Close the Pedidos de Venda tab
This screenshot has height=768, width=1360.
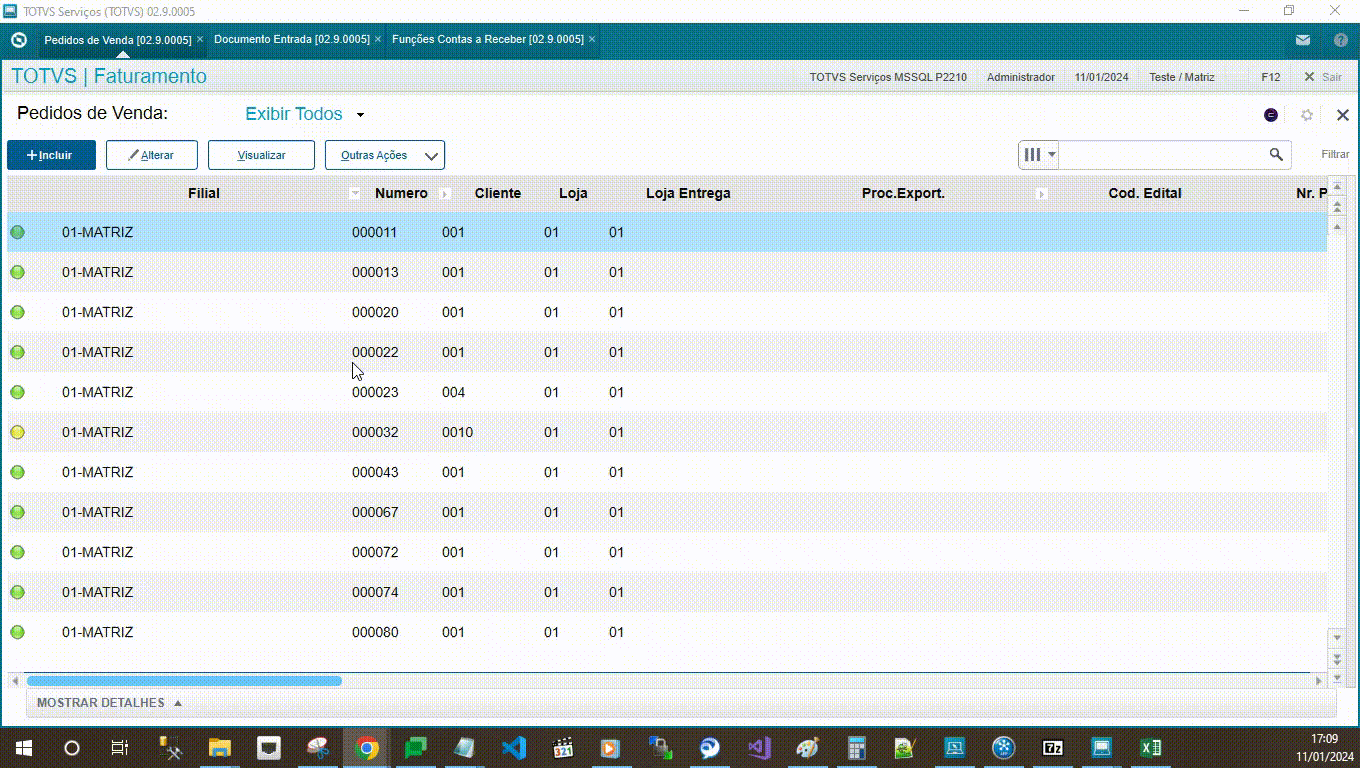[x=200, y=39]
